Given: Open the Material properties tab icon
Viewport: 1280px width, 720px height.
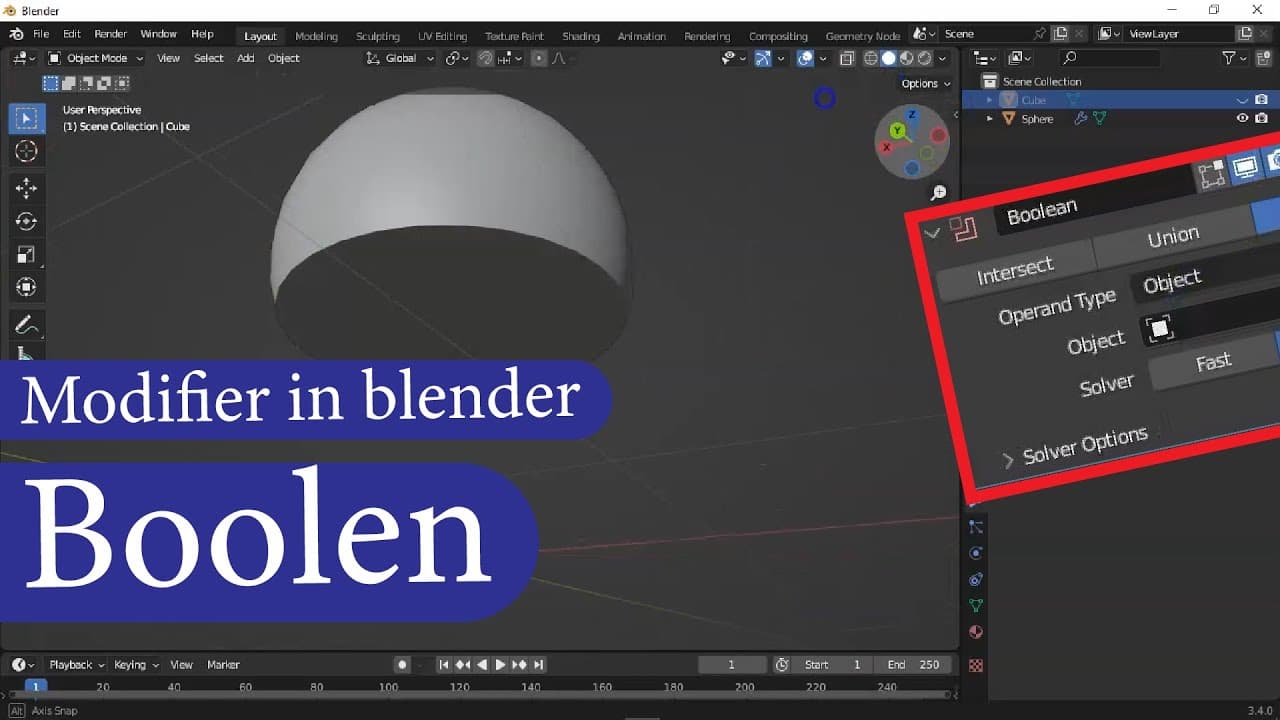Looking at the screenshot, I should point(976,632).
